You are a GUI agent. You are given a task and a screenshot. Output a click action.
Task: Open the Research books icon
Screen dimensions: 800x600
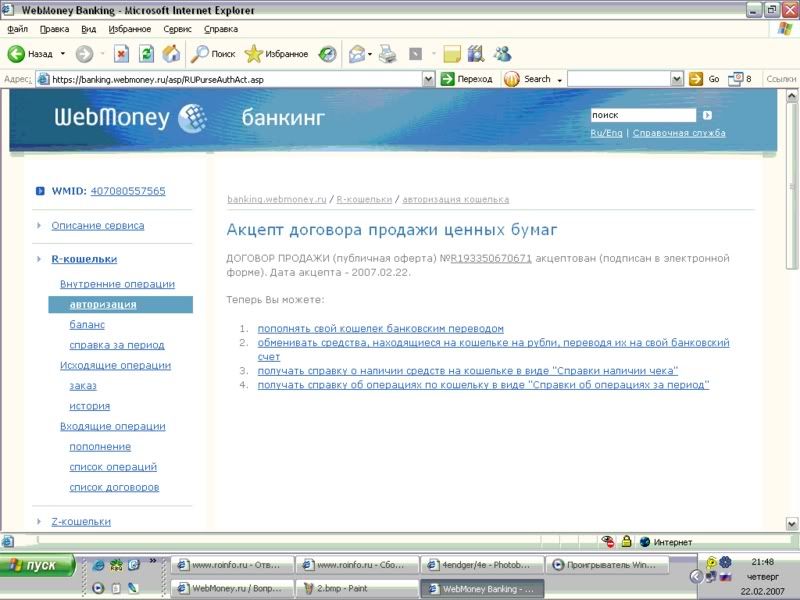(476, 54)
